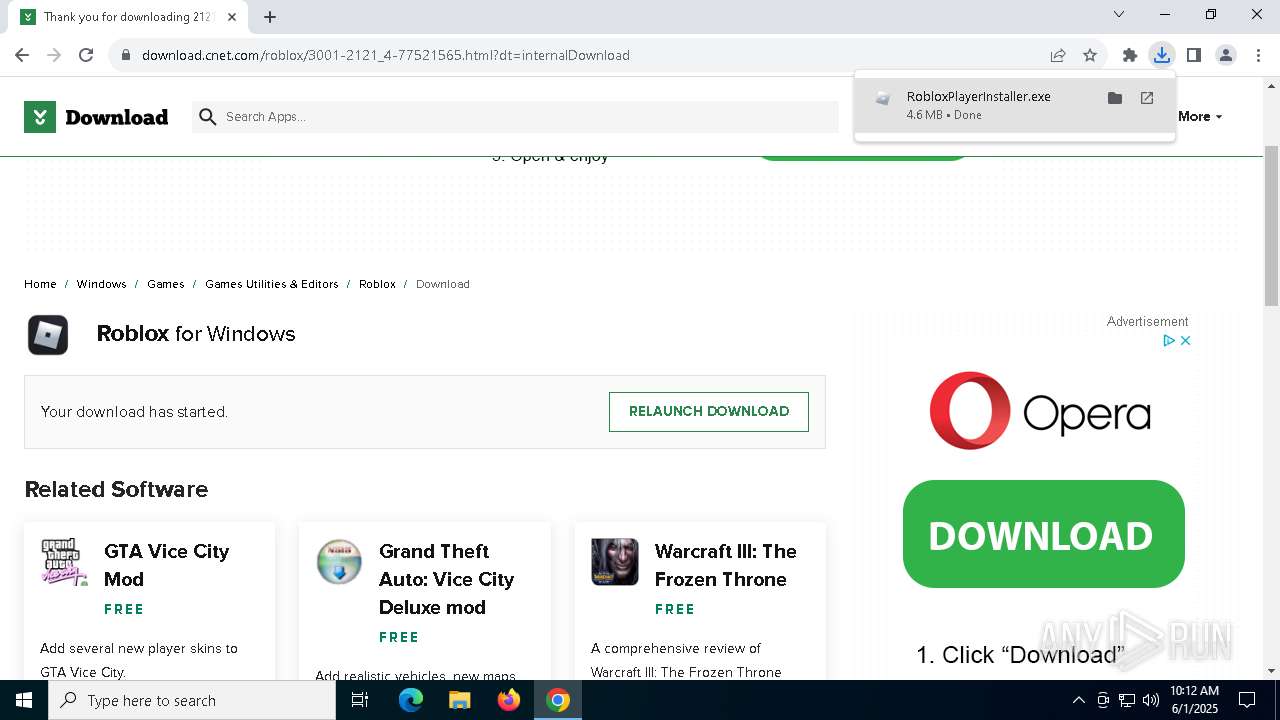Launch Firefox from the taskbar
Viewport: 1280px width, 720px height.
coord(509,700)
